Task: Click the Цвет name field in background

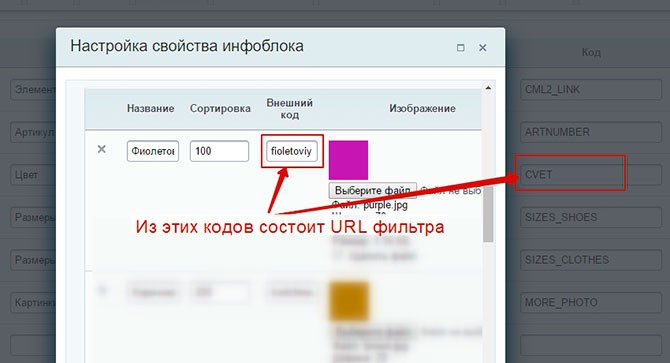Action: click(x=33, y=175)
